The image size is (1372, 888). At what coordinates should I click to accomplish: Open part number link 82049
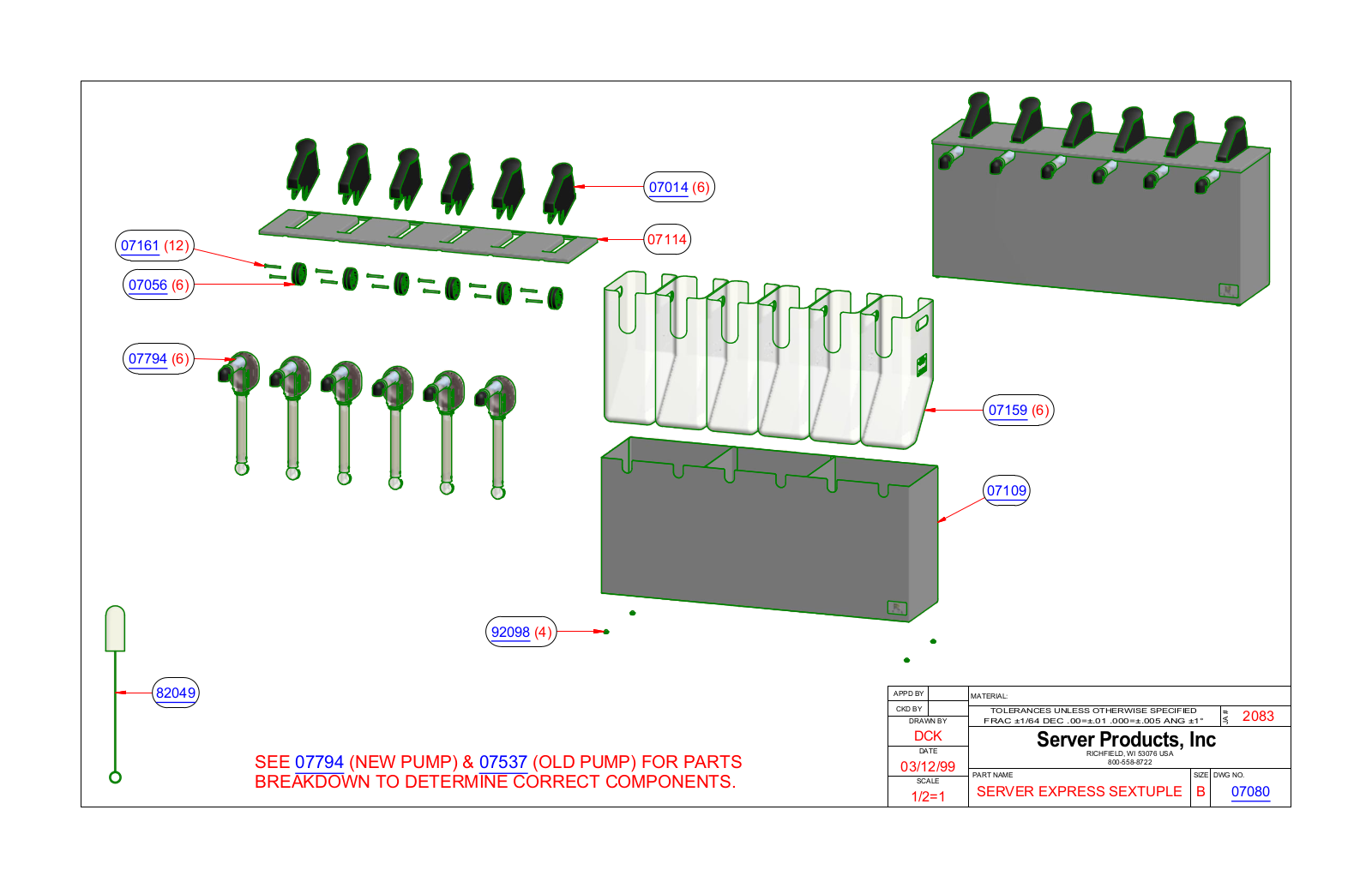point(176,693)
